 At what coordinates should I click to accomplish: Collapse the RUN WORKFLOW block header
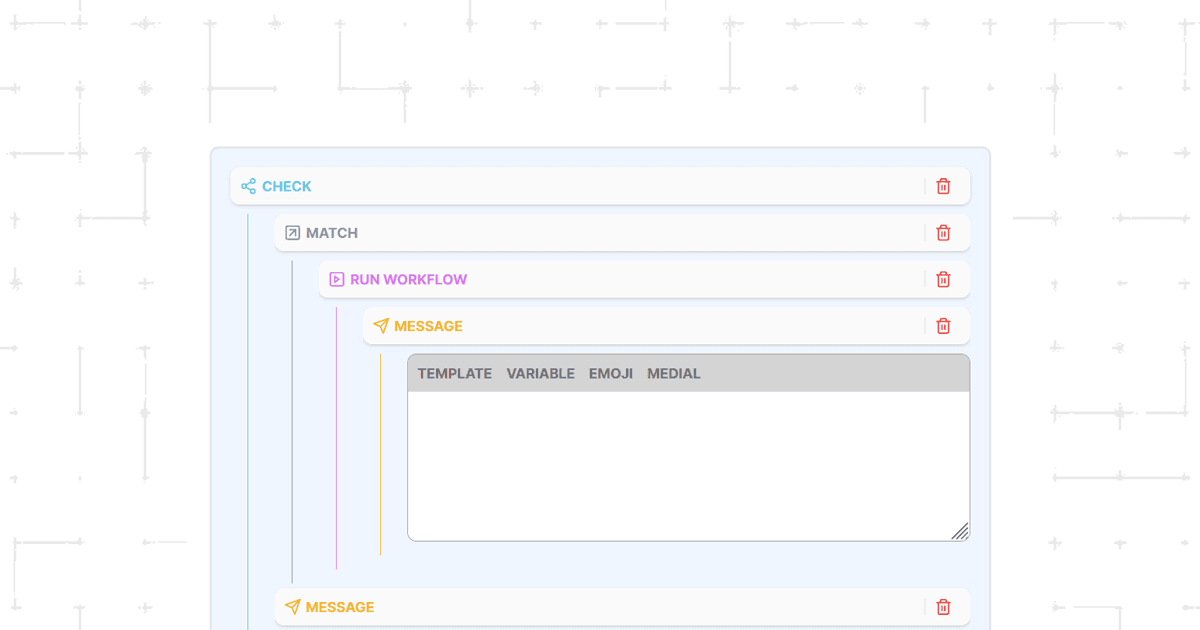click(650, 280)
